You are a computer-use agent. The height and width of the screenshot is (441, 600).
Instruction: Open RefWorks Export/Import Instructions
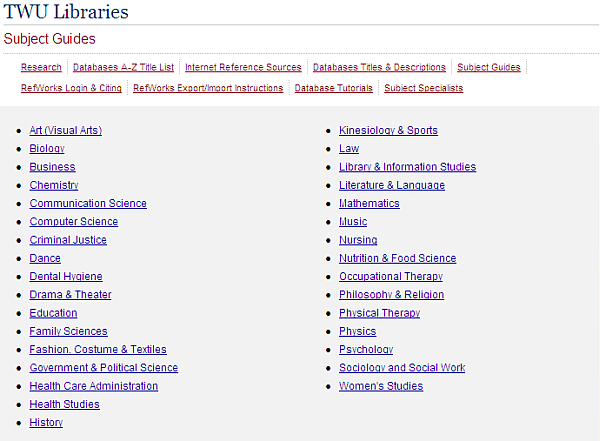[208, 88]
